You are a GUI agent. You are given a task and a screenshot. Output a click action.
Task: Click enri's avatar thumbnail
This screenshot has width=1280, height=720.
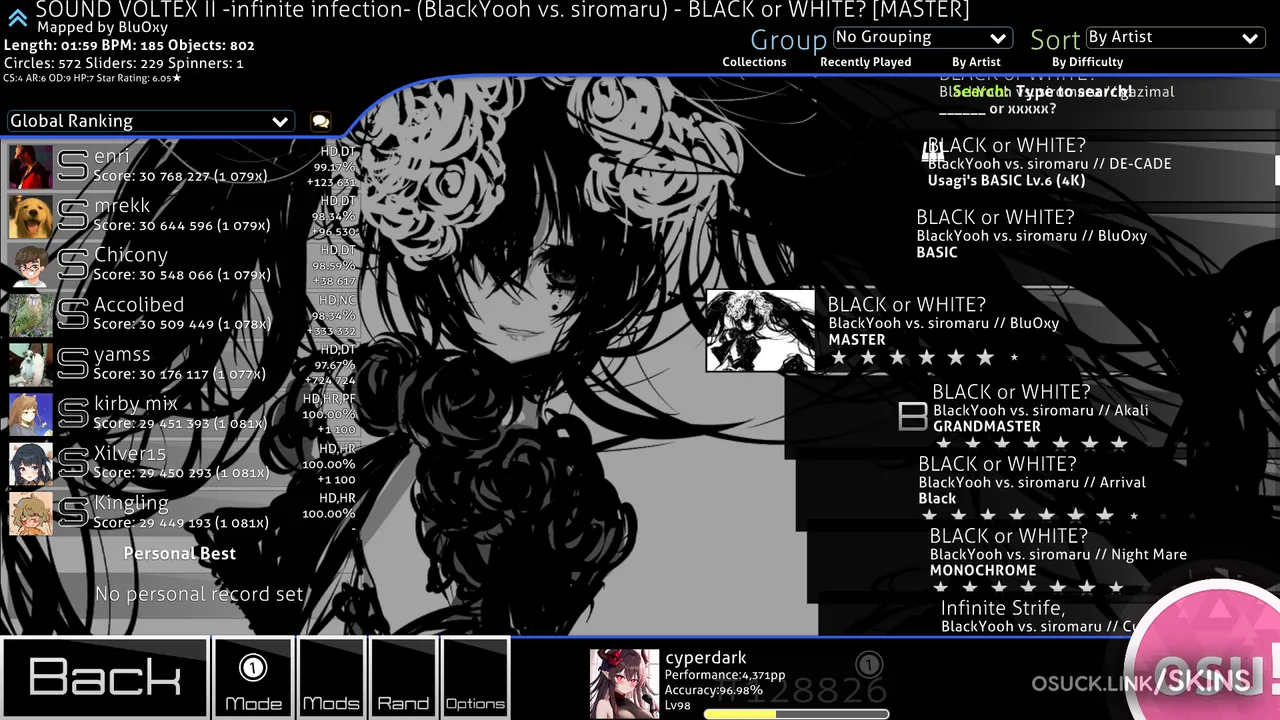31,166
